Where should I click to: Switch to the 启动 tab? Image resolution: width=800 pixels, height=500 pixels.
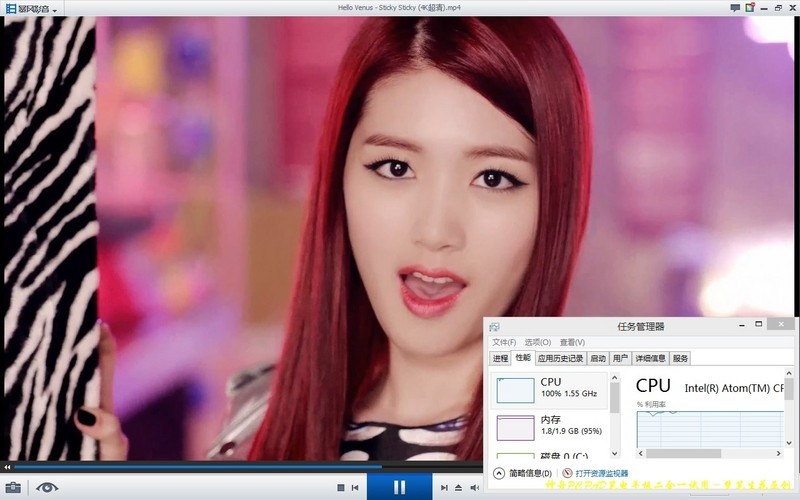pyautogui.click(x=598, y=359)
